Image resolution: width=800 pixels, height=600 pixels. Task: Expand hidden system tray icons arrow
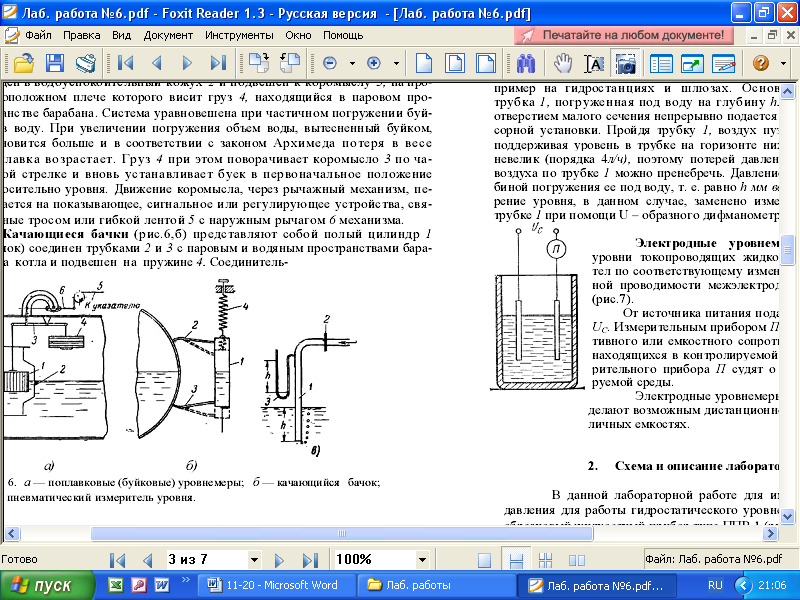point(743,585)
